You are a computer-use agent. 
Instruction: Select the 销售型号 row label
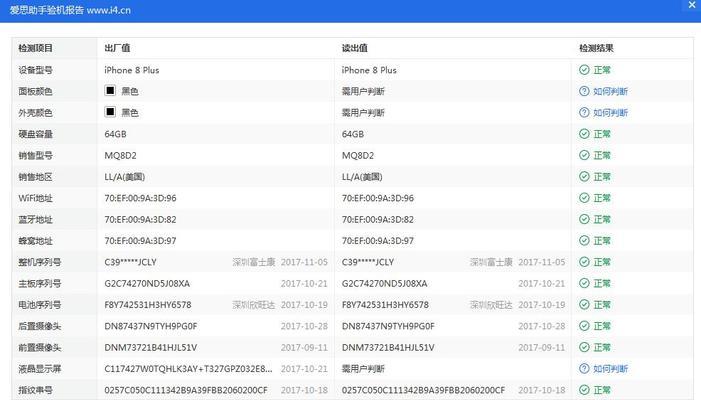35,156
